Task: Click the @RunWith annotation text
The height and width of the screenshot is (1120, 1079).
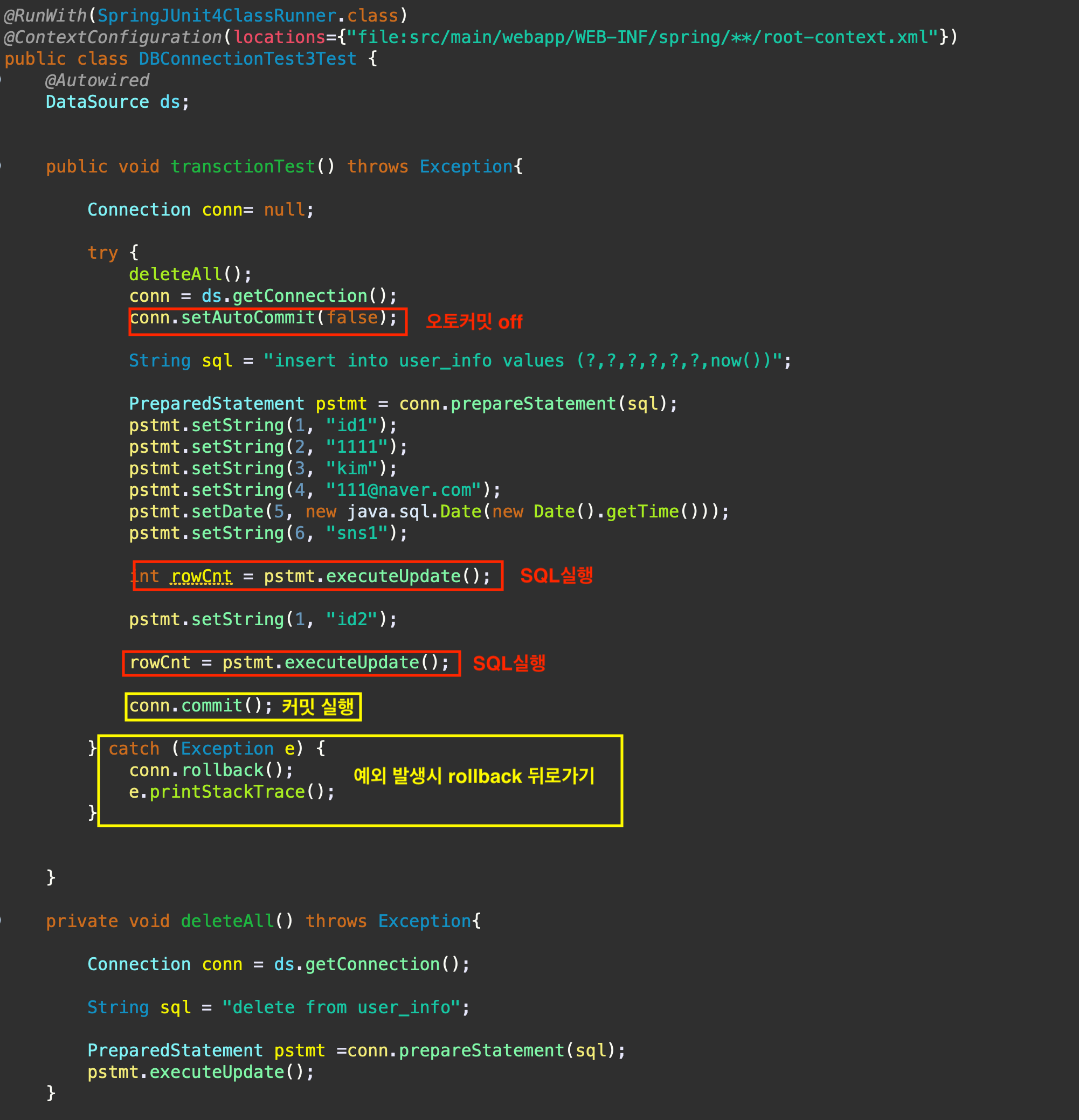Action: pyautogui.click(x=45, y=16)
